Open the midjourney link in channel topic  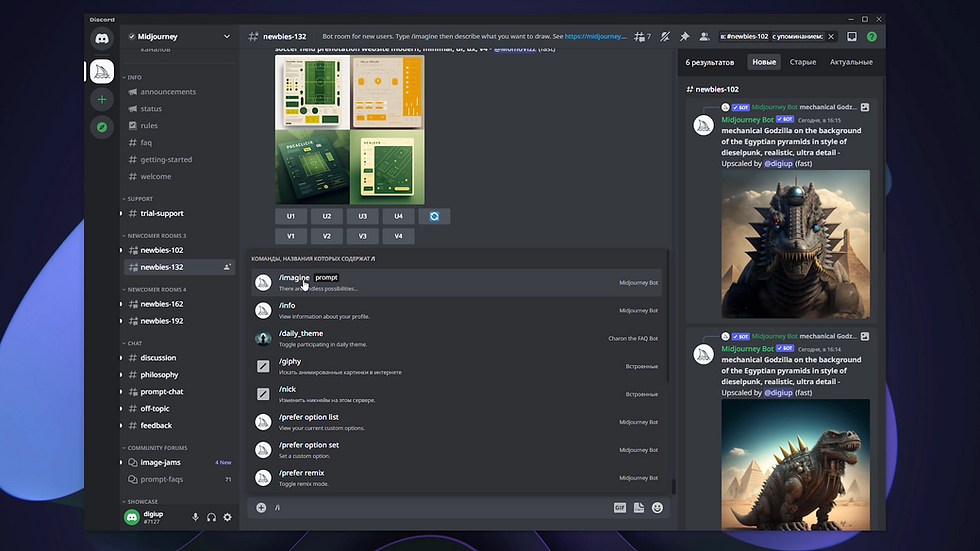coord(596,37)
